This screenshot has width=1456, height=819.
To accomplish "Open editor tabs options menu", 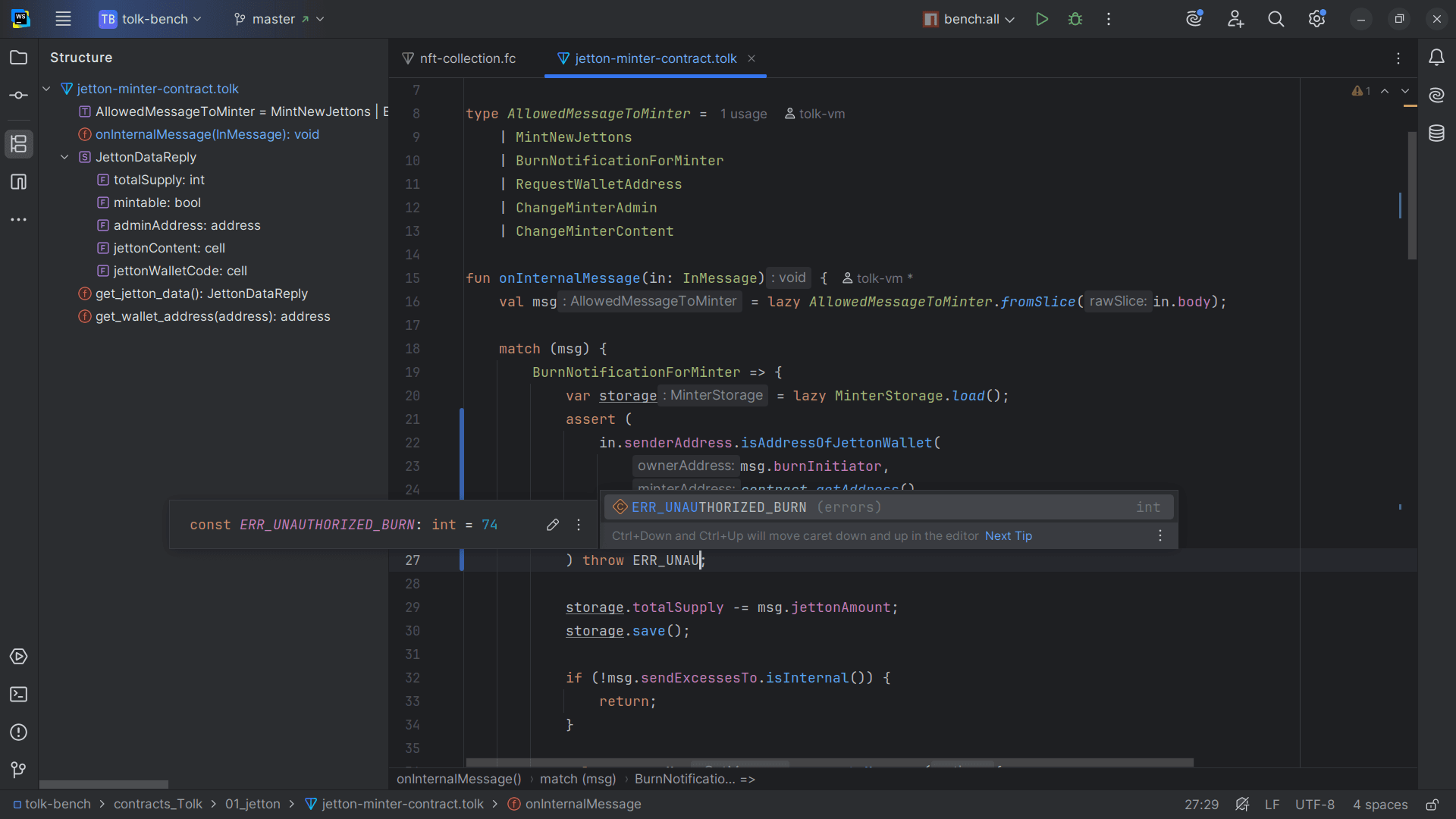I will pos(1398,58).
